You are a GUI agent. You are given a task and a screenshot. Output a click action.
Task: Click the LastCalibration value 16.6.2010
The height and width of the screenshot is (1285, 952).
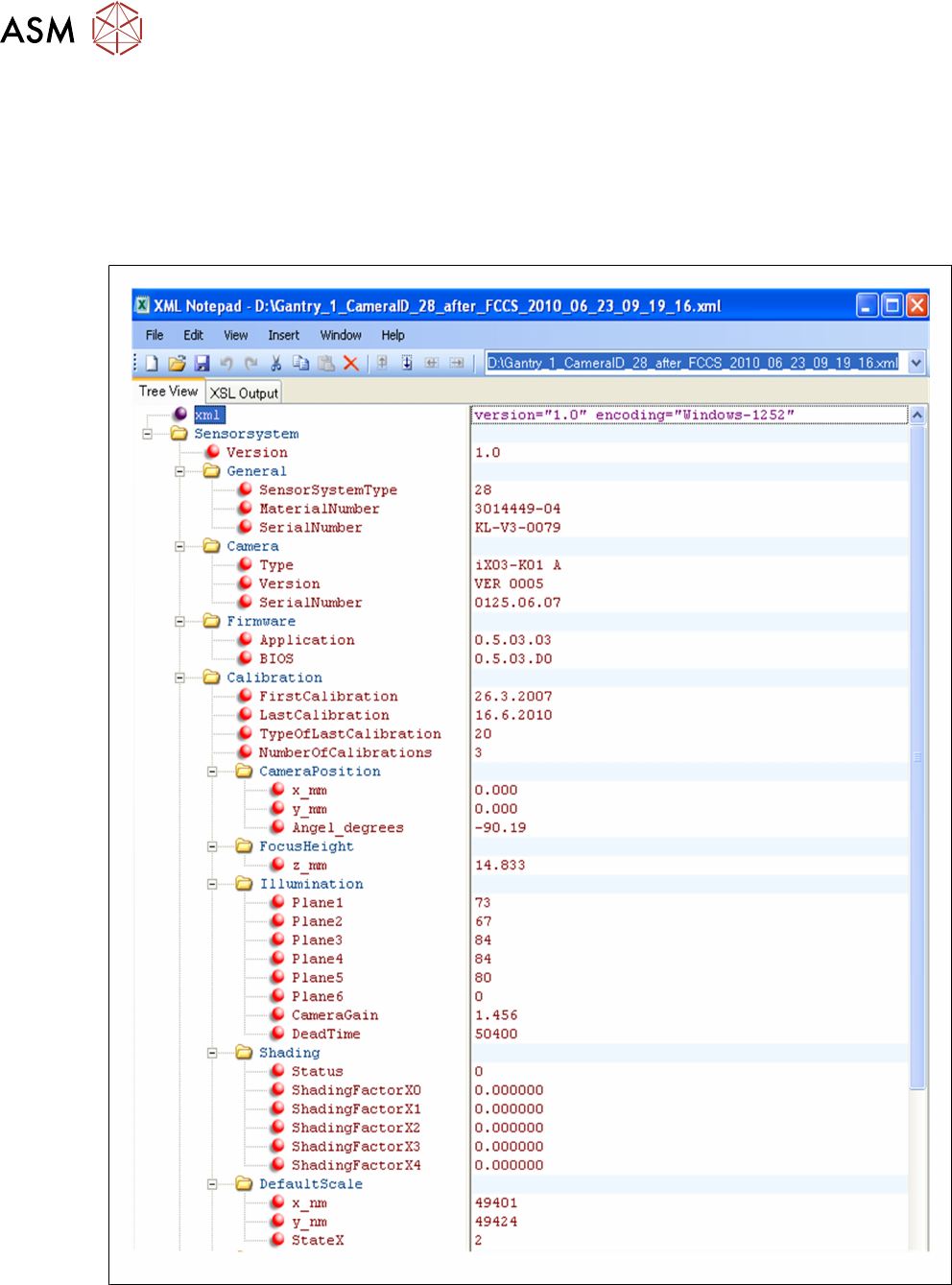pos(513,715)
